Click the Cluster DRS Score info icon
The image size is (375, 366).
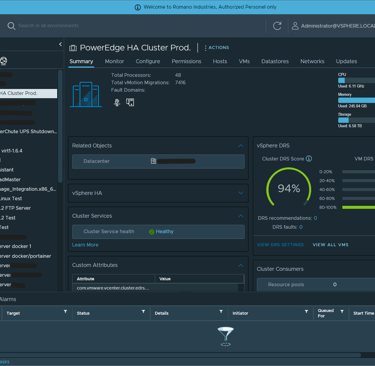309,159
